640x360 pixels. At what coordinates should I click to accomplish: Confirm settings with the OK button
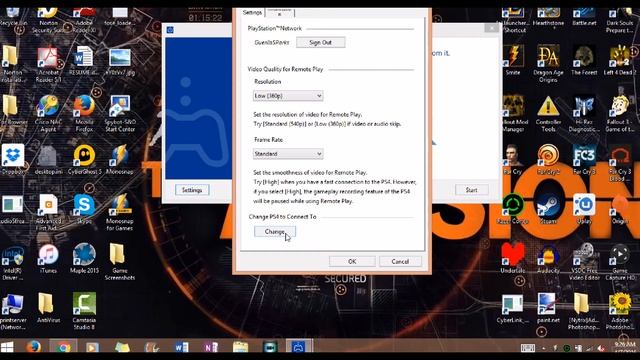[352, 261]
